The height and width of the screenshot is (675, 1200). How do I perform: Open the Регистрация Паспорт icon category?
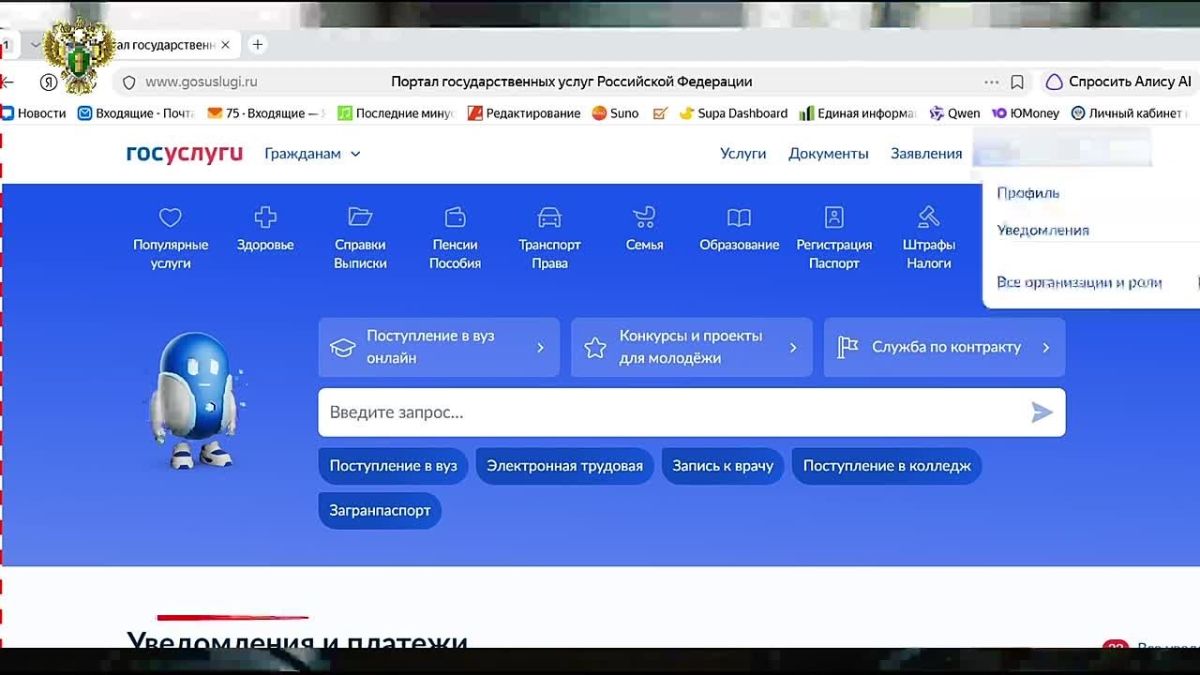834,238
